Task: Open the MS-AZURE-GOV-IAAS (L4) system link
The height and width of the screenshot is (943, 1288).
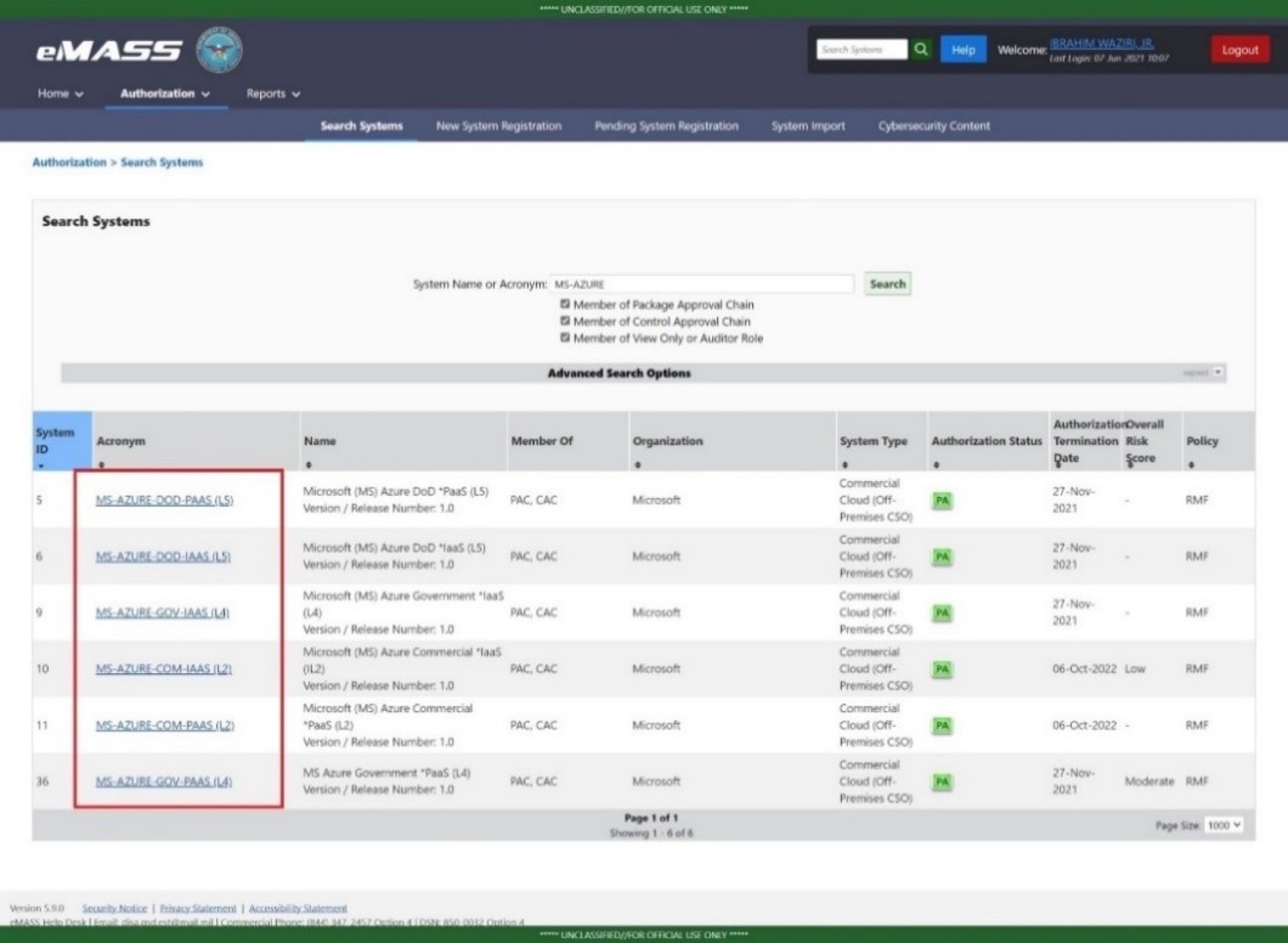Action: coord(162,613)
